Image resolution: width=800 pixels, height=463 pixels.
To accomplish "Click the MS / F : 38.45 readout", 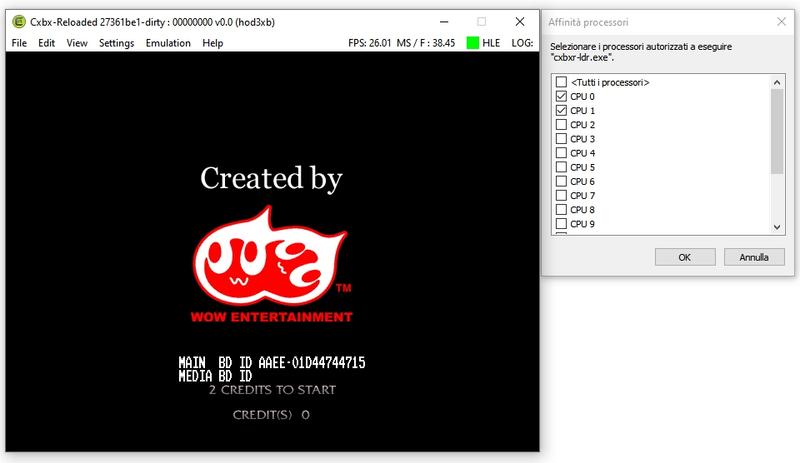I will [x=426, y=43].
